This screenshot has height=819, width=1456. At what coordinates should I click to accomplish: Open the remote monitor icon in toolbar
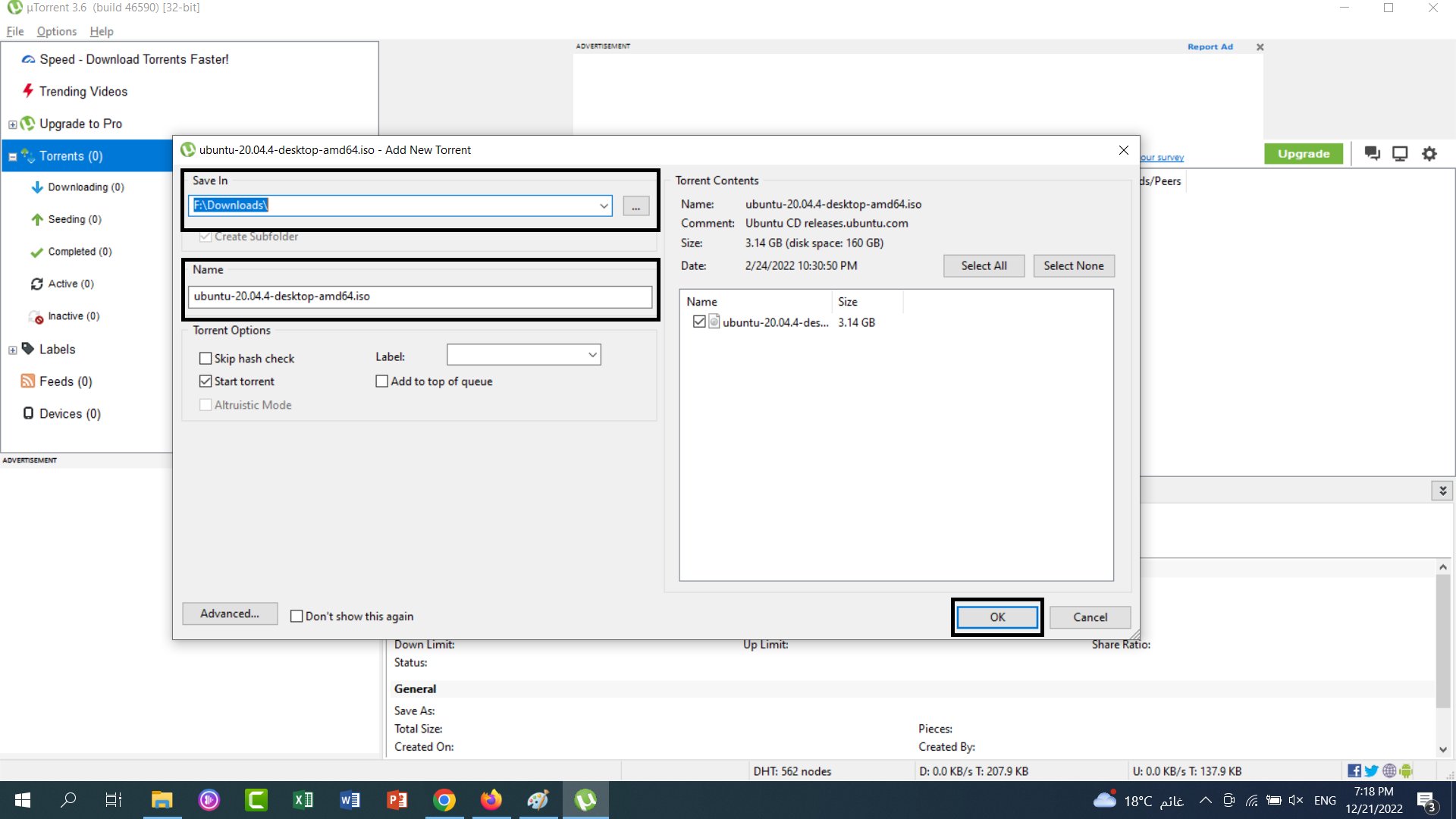[x=1400, y=154]
